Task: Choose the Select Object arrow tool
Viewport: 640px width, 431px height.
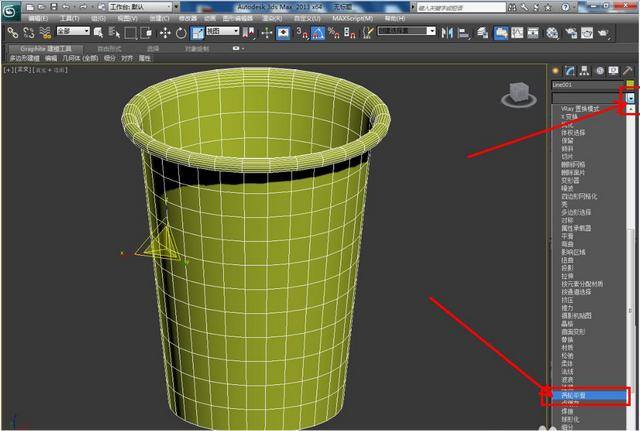Action: [x=98, y=33]
